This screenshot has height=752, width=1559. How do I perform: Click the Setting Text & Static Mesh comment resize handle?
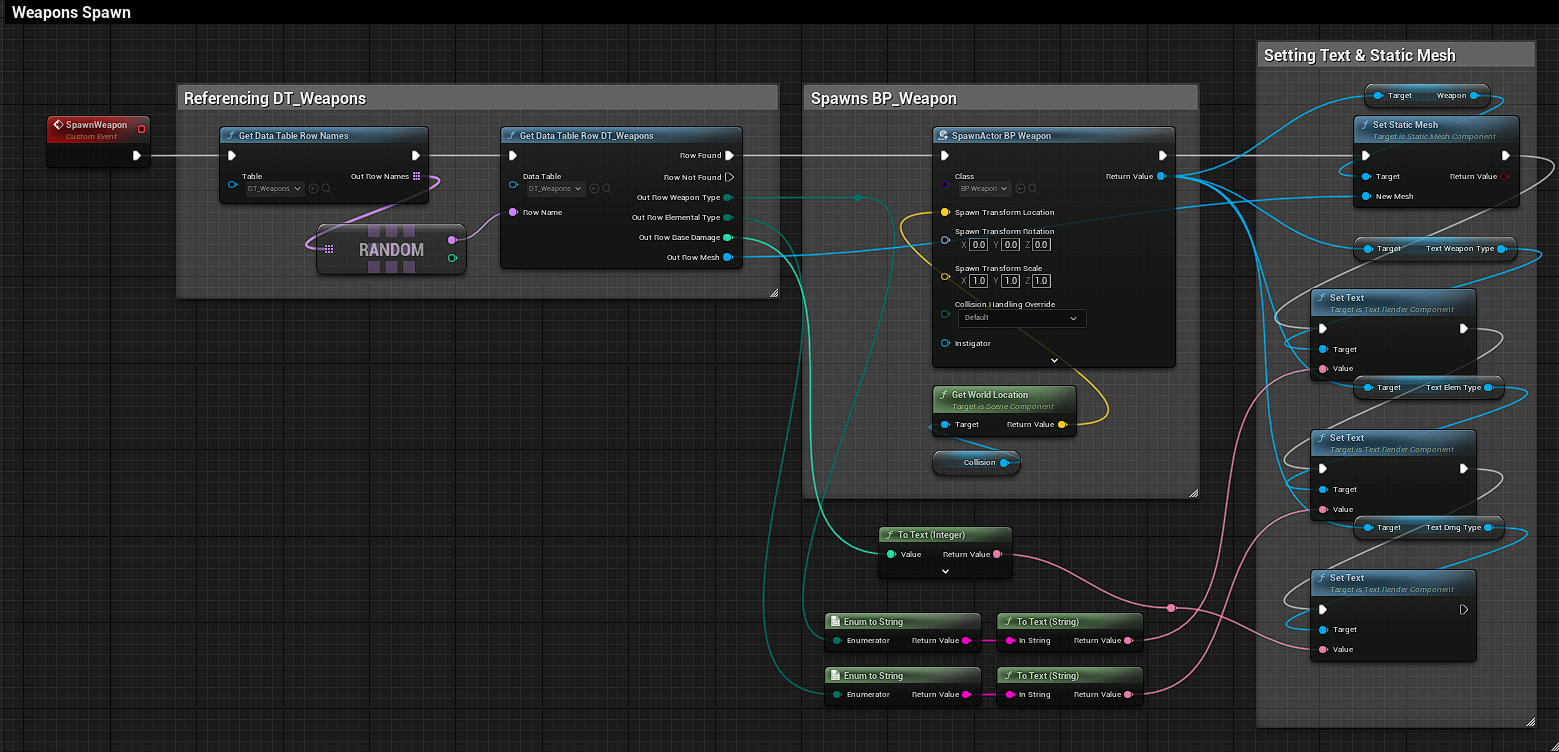click(x=1529, y=721)
